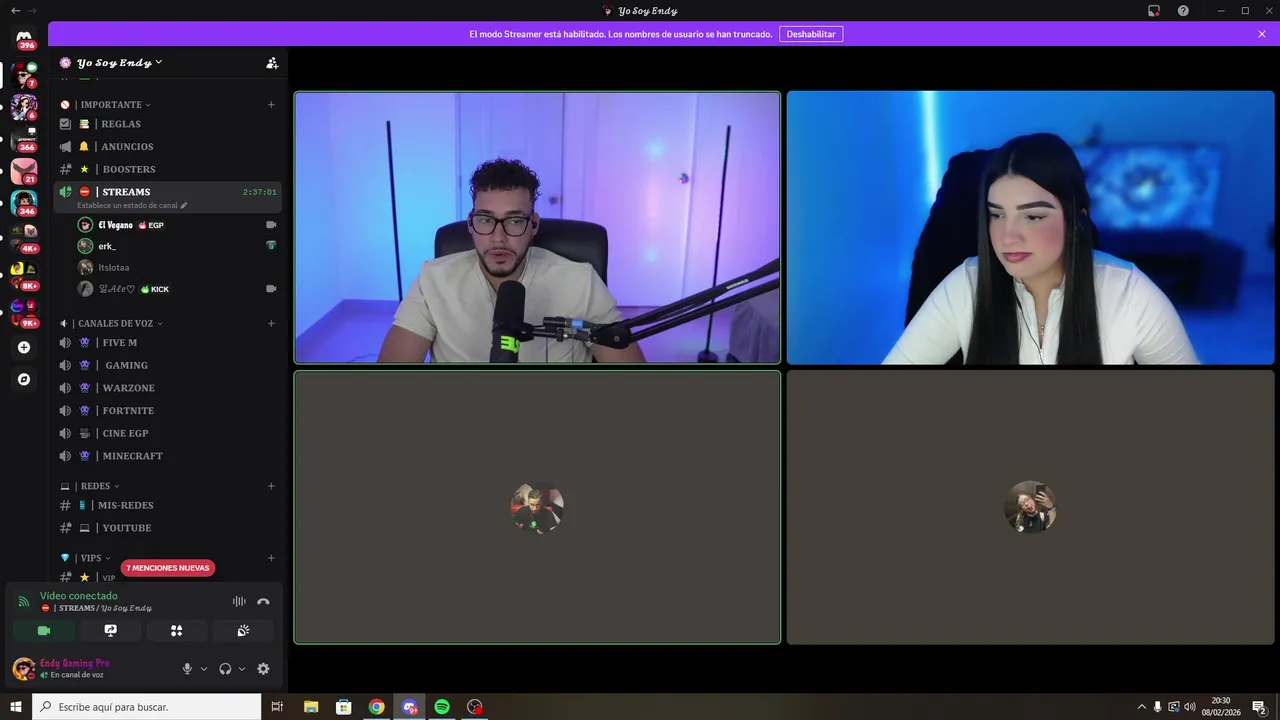Open Spotify from the taskbar
The width and height of the screenshot is (1280, 720).
pyautogui.click(x=442, y=707)
